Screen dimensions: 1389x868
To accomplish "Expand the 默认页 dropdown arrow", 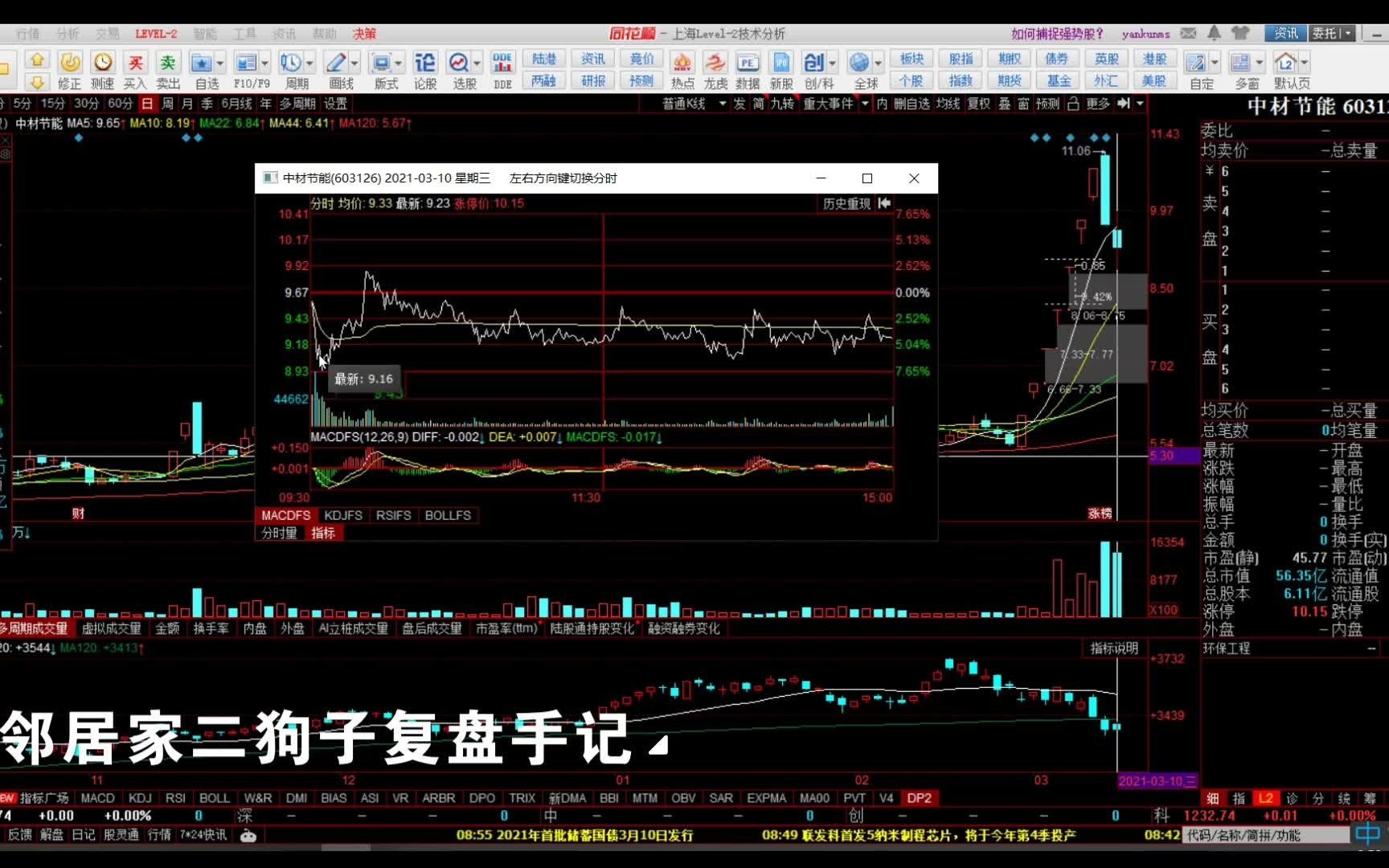I will pyautogui.click(x=1305, y=63).
